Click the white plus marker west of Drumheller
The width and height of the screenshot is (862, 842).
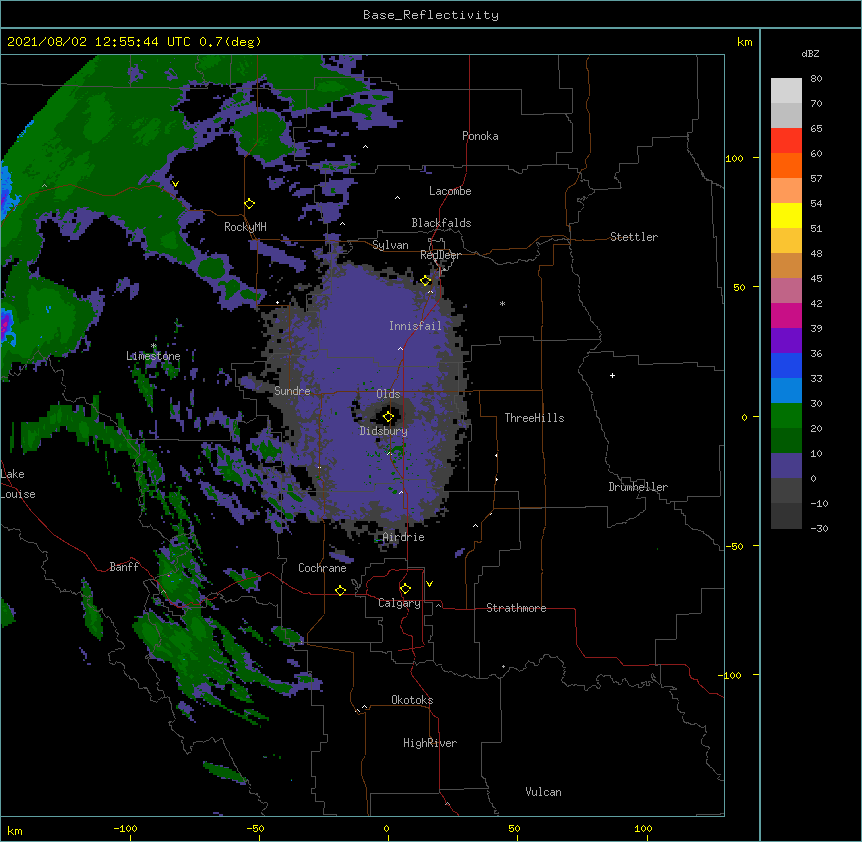click(612, 375)
